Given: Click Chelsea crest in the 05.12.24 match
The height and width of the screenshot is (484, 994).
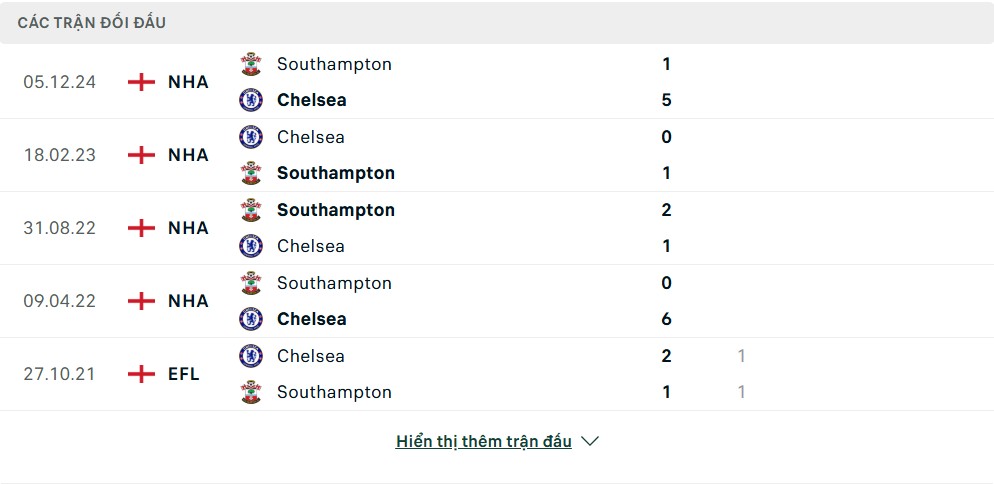Looking at the screenshot, I should 250,100.
